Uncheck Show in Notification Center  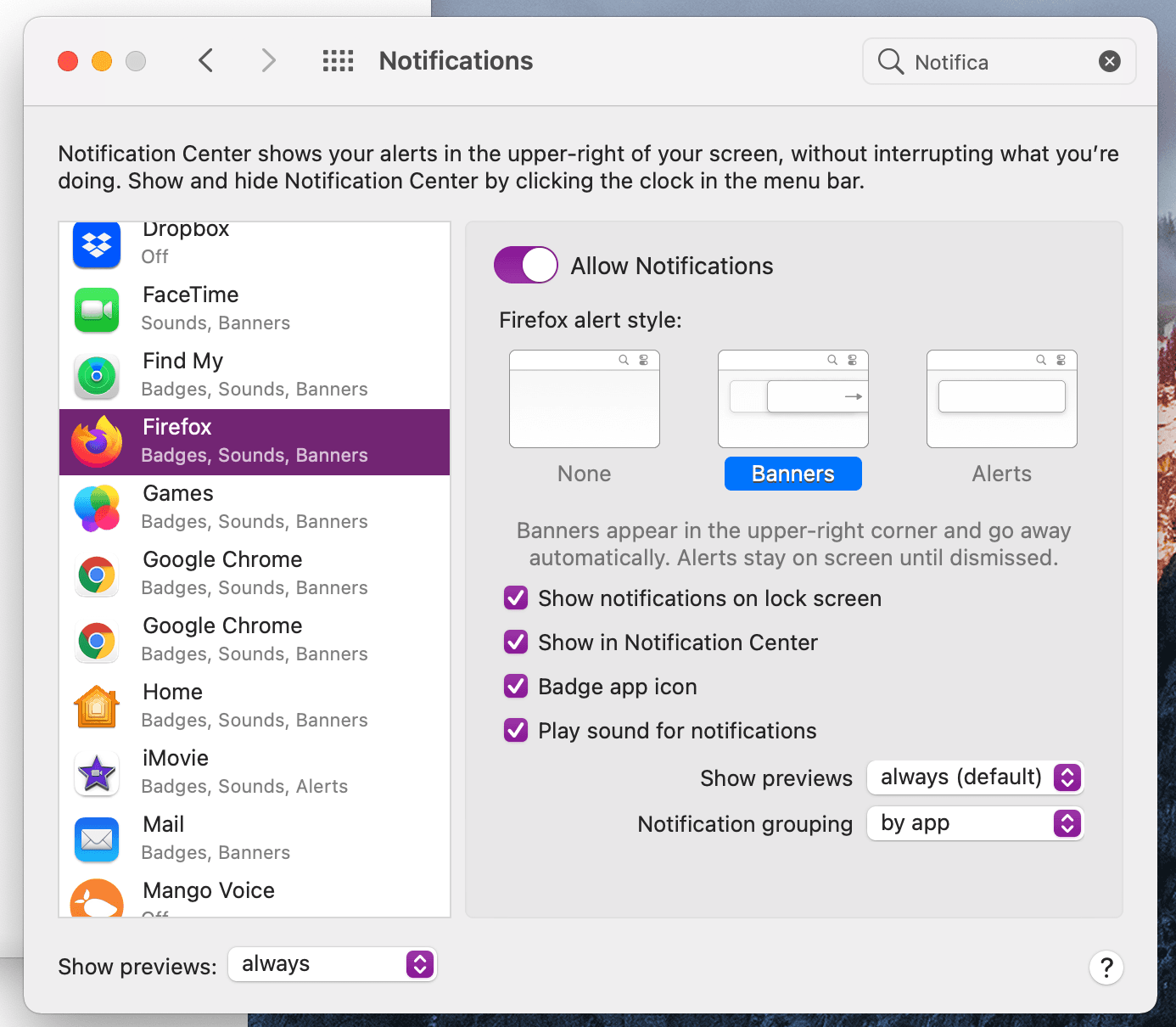tap(516, 643)
